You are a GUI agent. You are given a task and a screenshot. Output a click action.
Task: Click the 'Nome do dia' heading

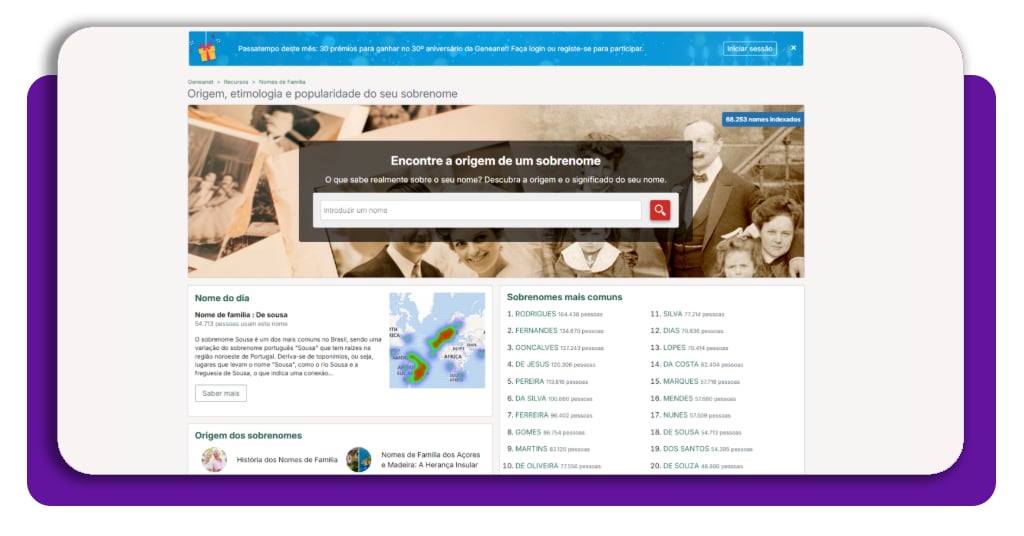(x=222, y=298)
